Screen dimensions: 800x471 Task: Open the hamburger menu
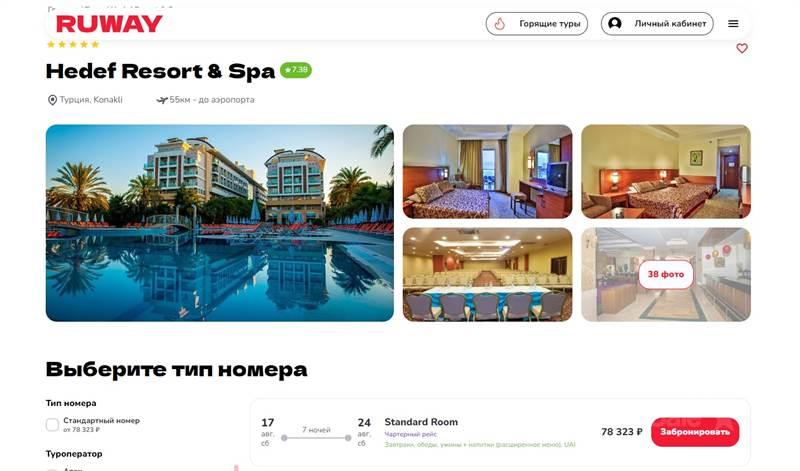pyautogui.click(x=733, y=23)
